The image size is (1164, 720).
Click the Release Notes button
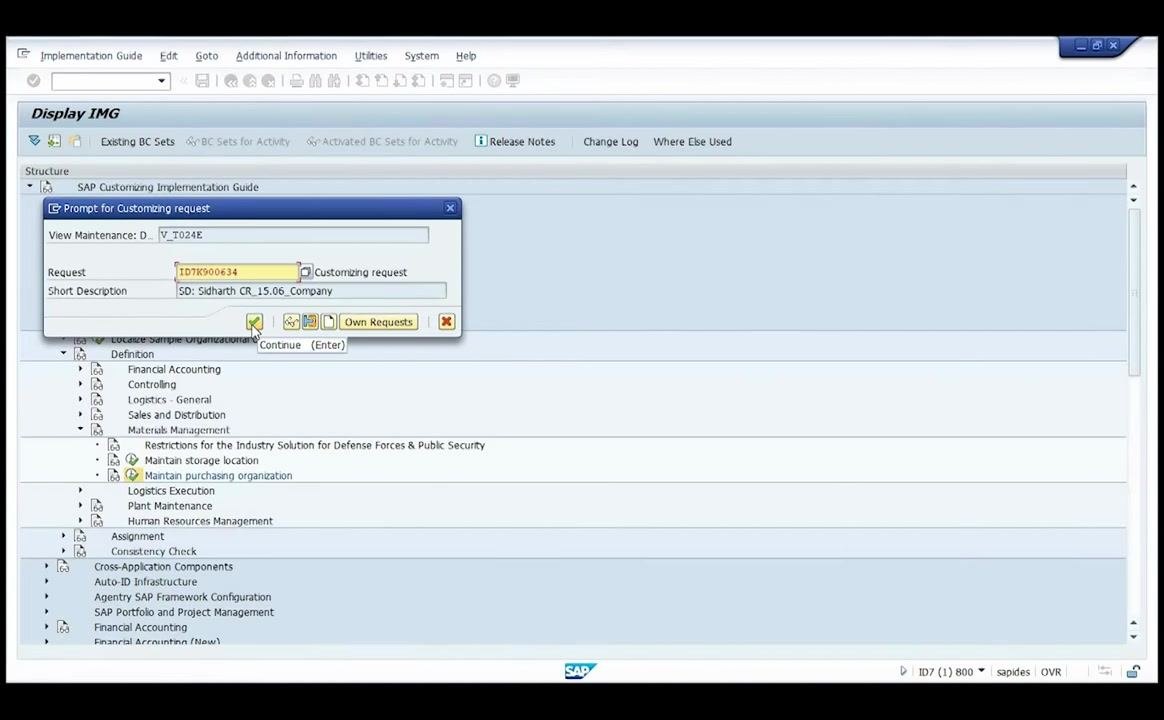click(x=514, y=142)
